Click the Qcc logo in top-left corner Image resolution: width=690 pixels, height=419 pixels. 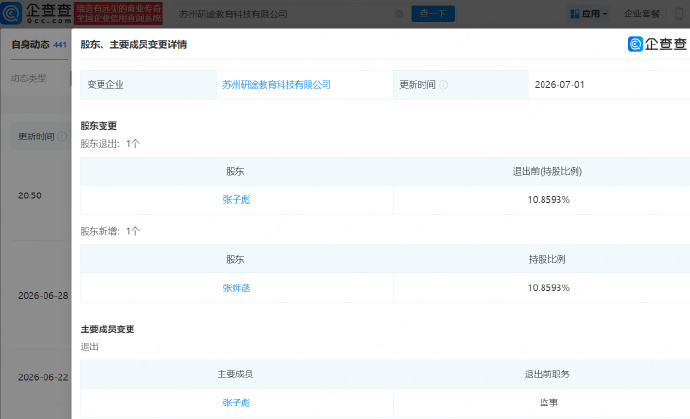(x=36, y=13)
